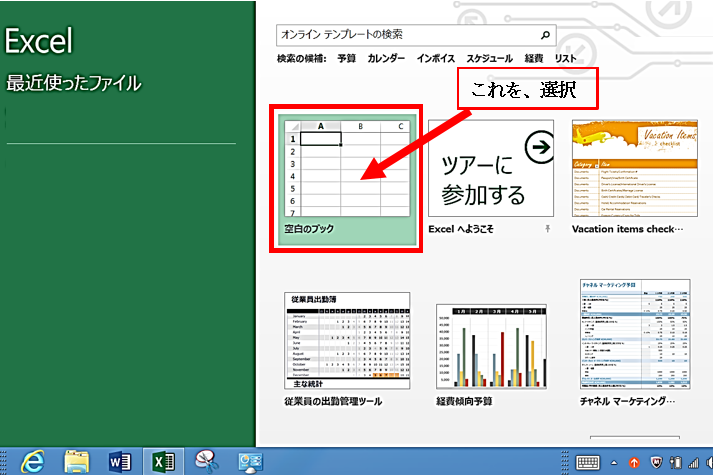Search suggested term リスト

565,59
